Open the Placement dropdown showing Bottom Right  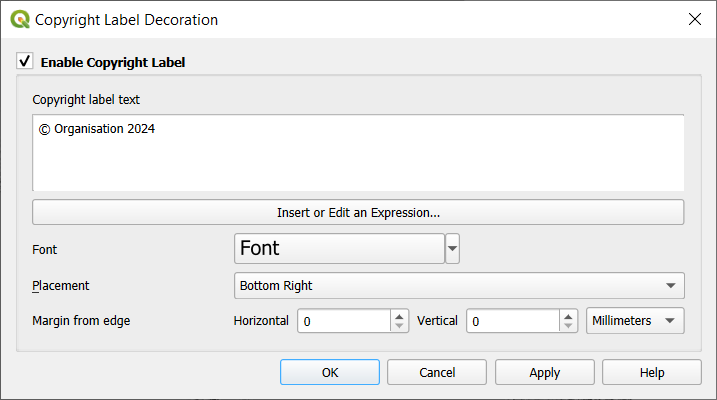tap(459, 286)
